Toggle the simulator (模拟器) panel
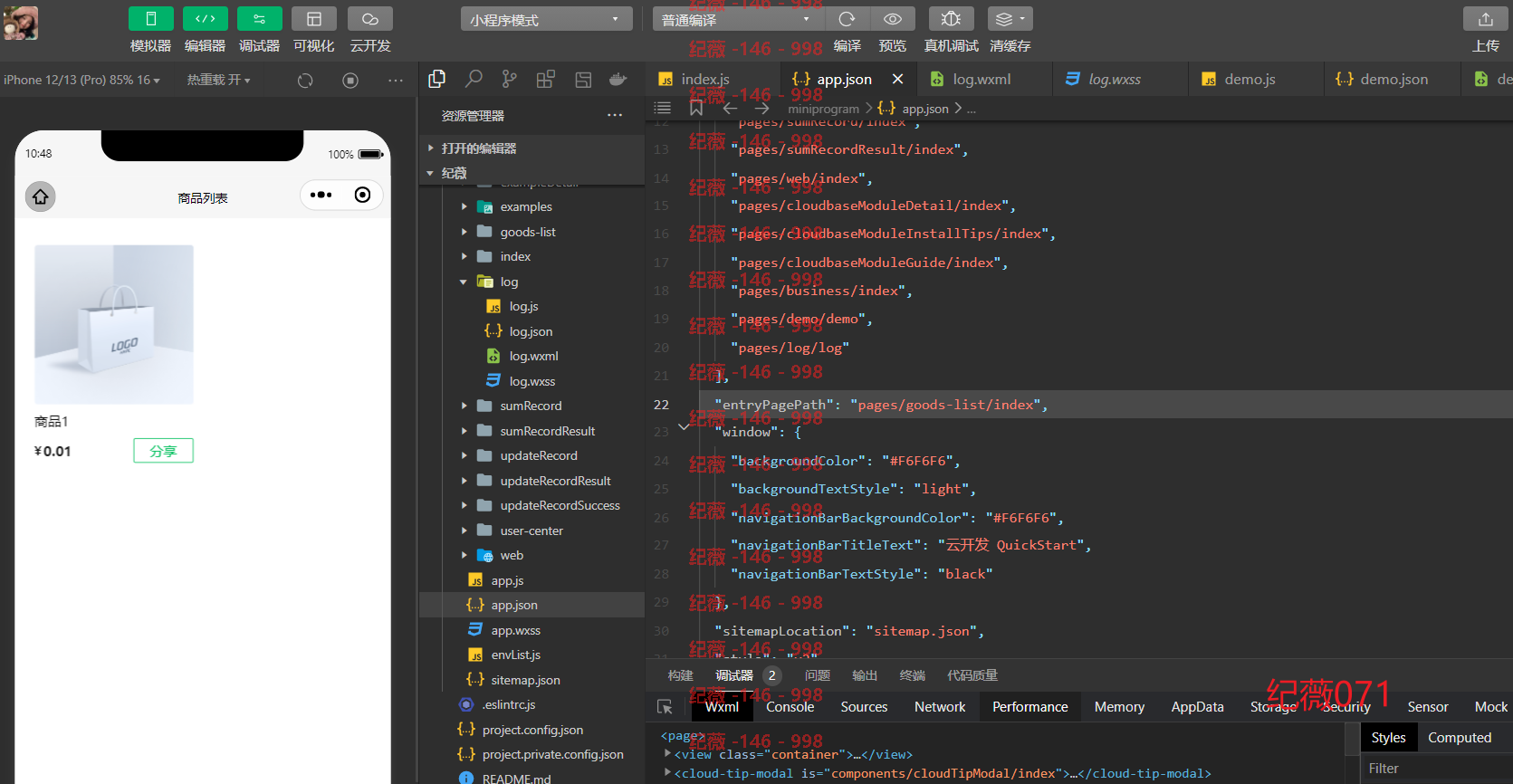 (x=150, y=19)
